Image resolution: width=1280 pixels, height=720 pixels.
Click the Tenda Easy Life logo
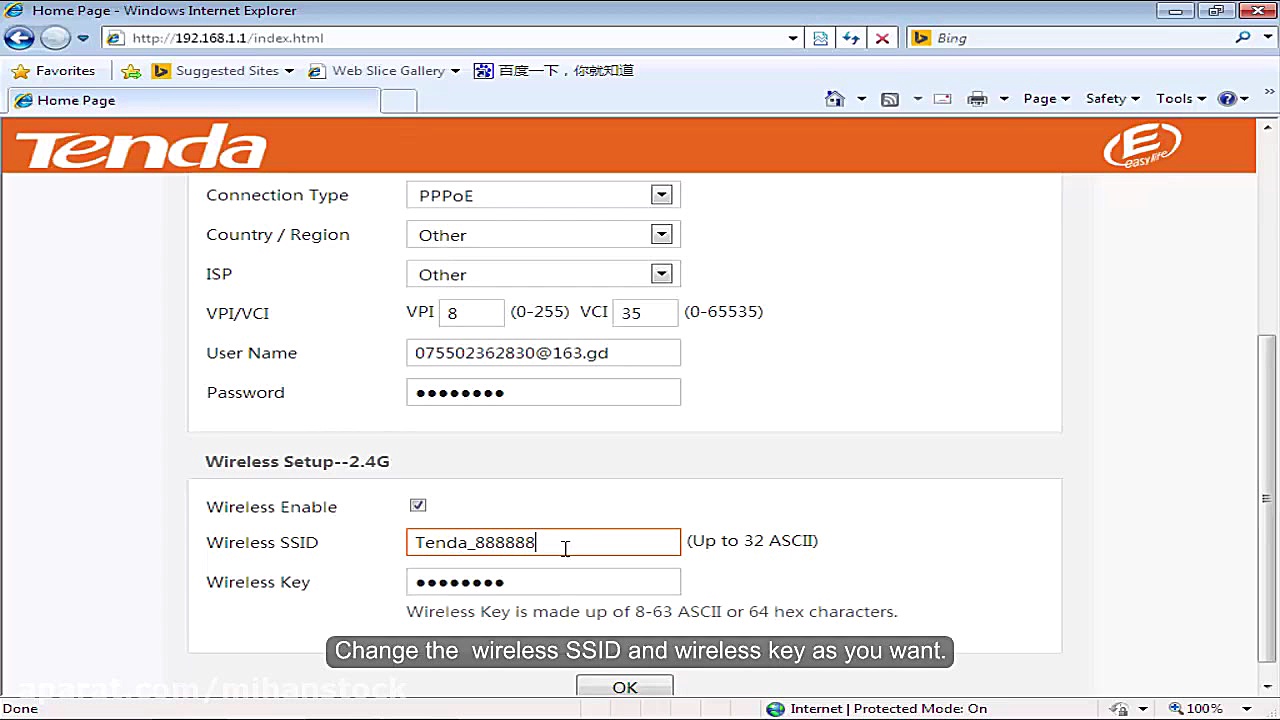coord(1143,146)
